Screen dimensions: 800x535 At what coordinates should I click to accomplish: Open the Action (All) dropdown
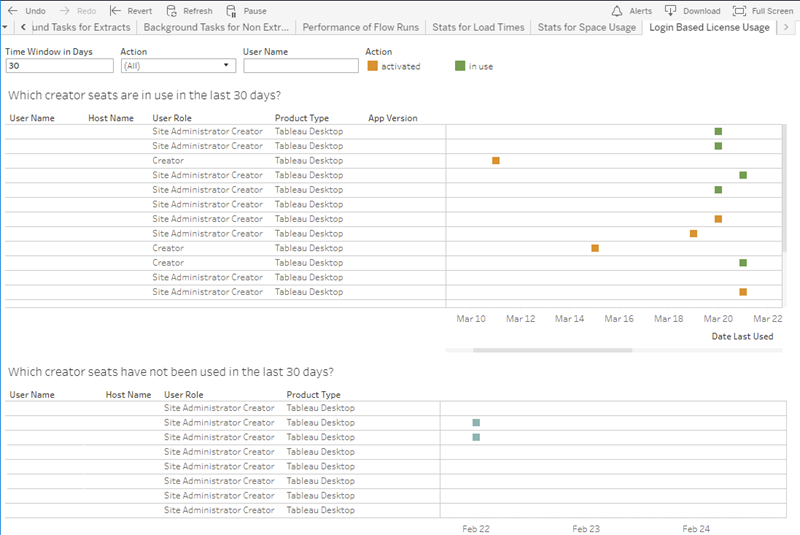(x=178, y=66)
